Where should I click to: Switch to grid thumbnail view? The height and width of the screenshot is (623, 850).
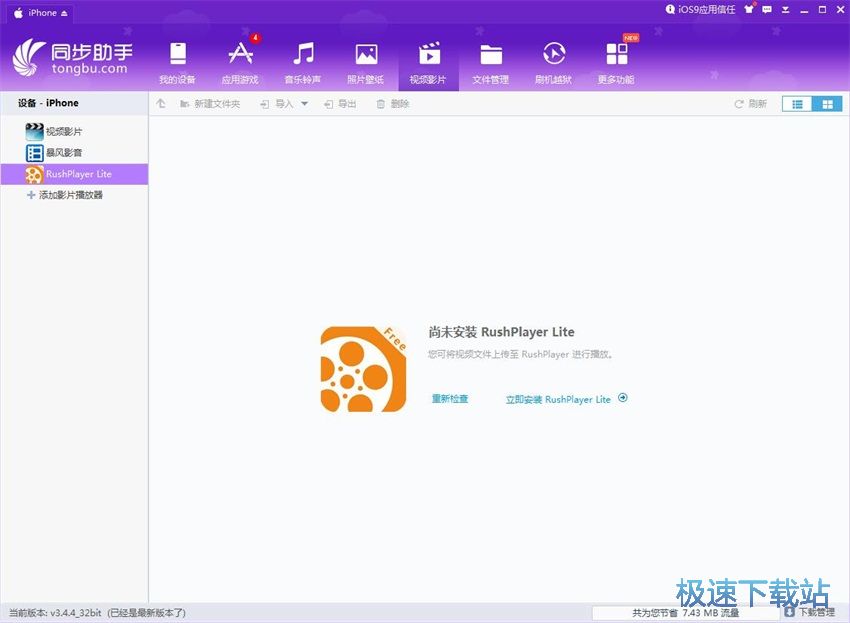tap(827, 104)
